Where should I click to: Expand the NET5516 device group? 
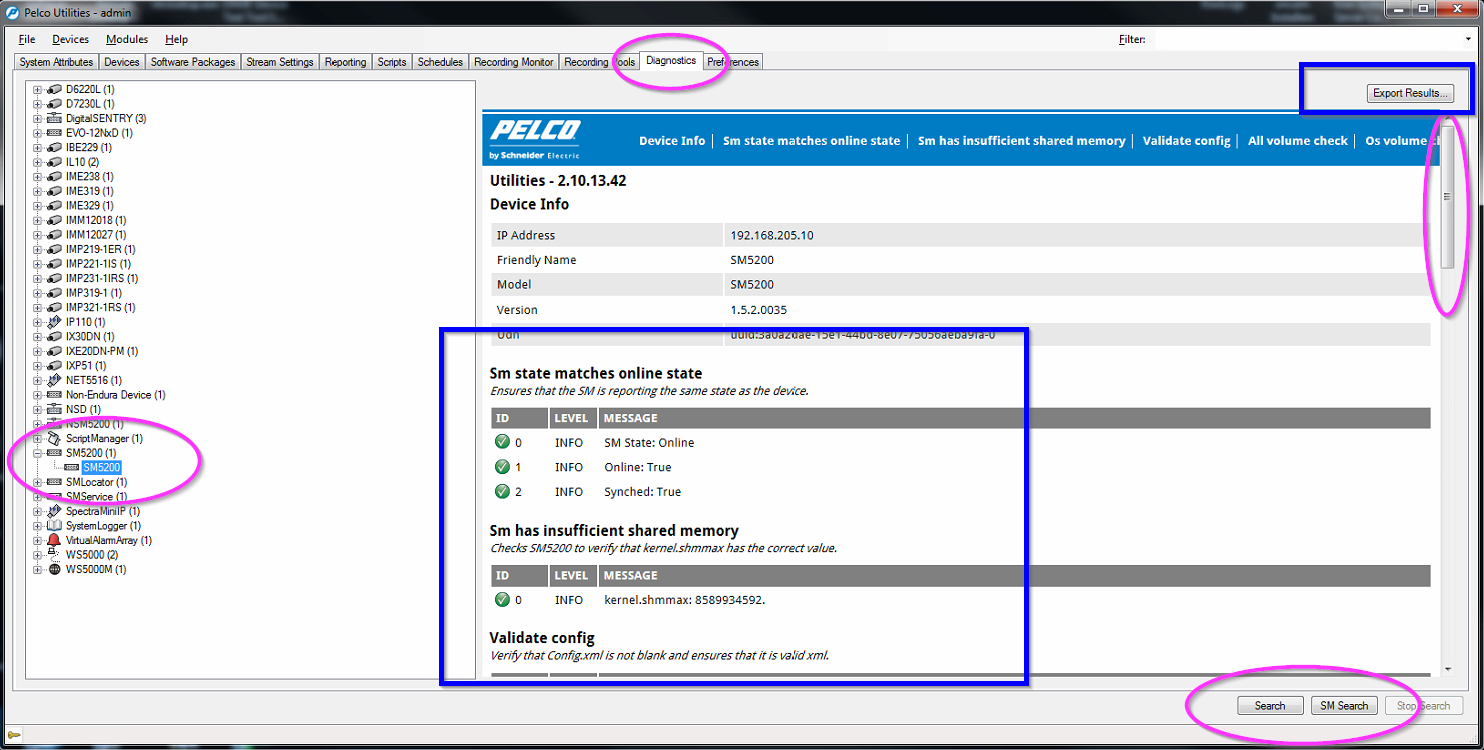(x=38, y=381)
